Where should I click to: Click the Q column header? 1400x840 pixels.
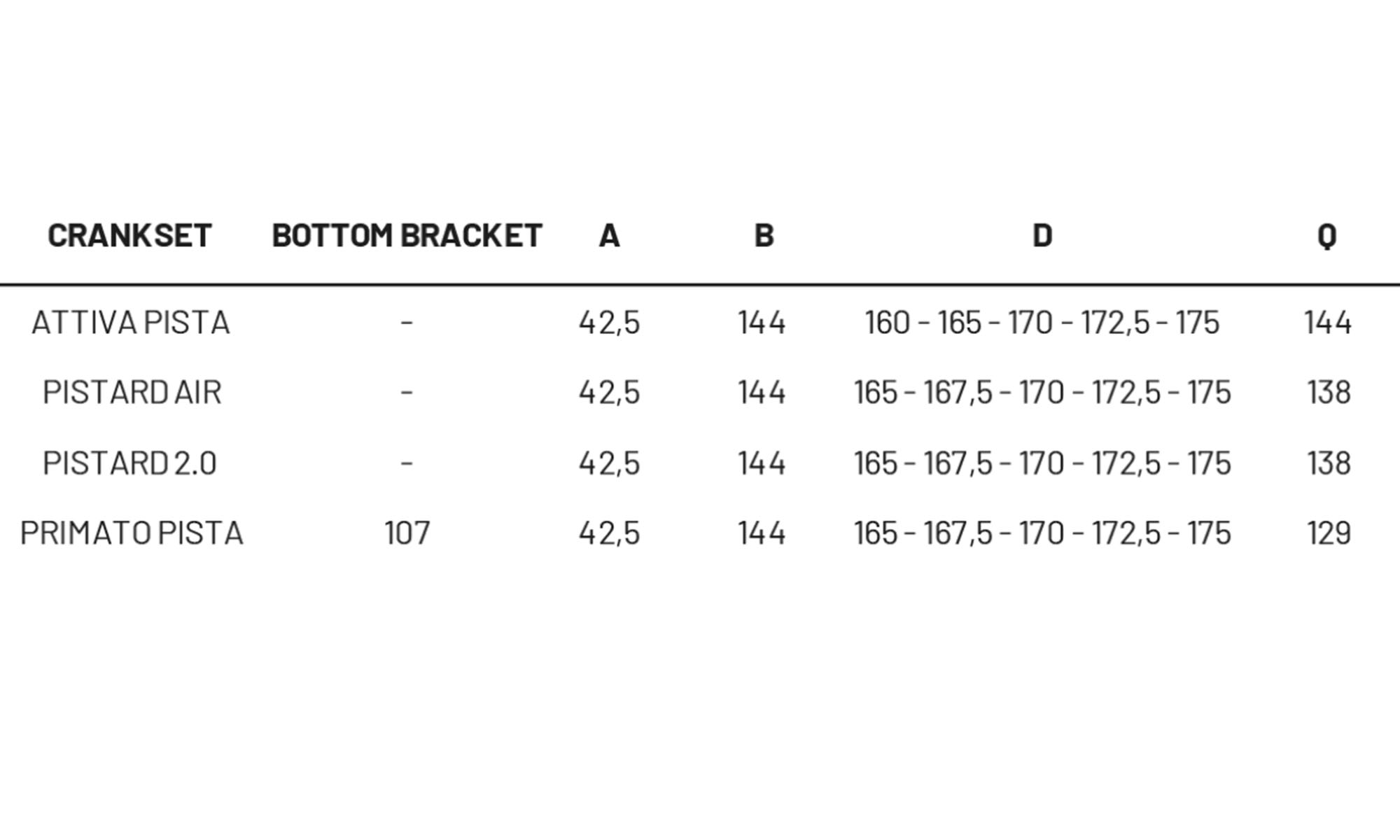pyautogui.click(x=1326, y=236)
